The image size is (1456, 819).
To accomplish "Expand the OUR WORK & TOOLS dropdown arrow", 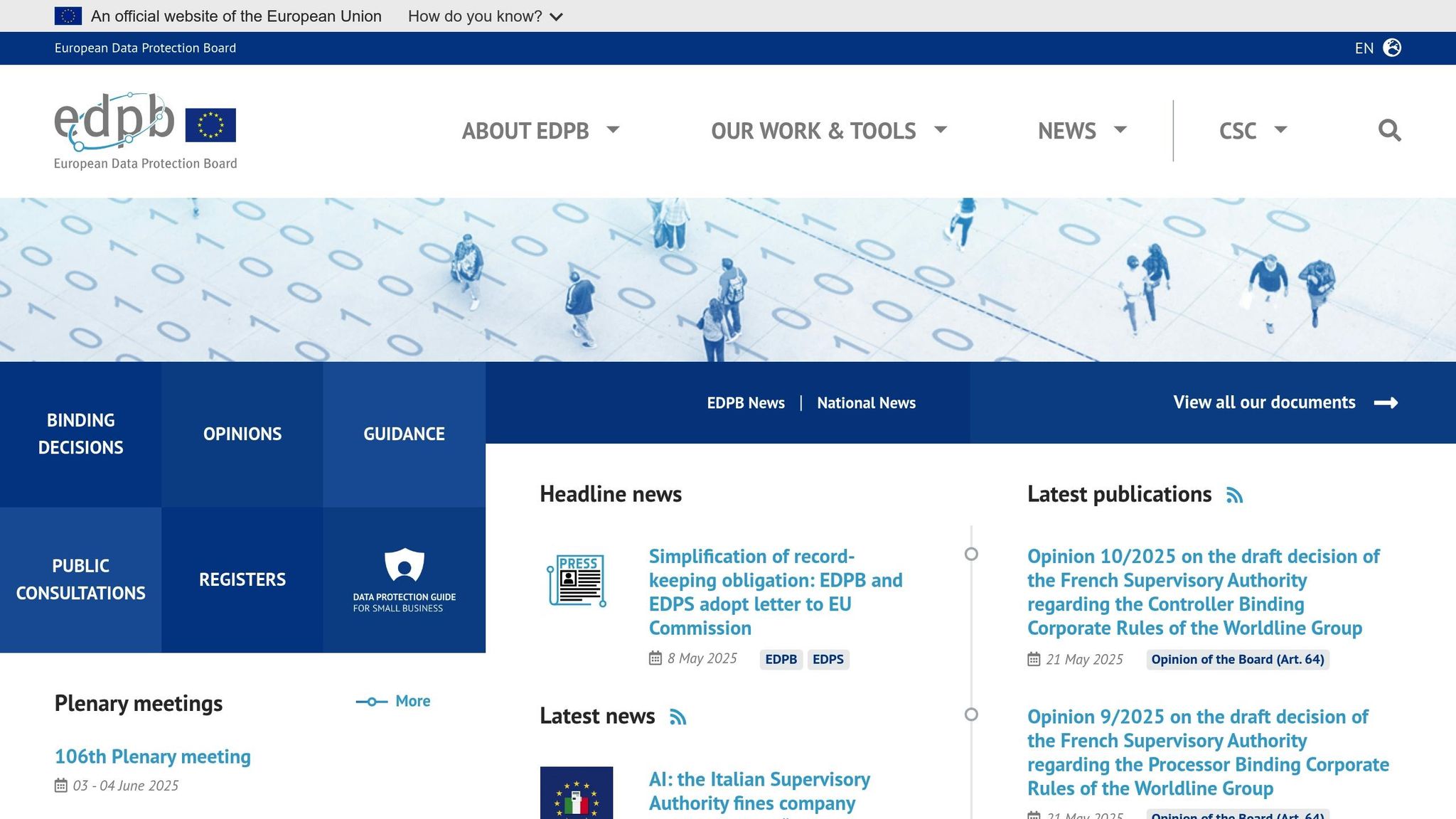I will point(941,129).
